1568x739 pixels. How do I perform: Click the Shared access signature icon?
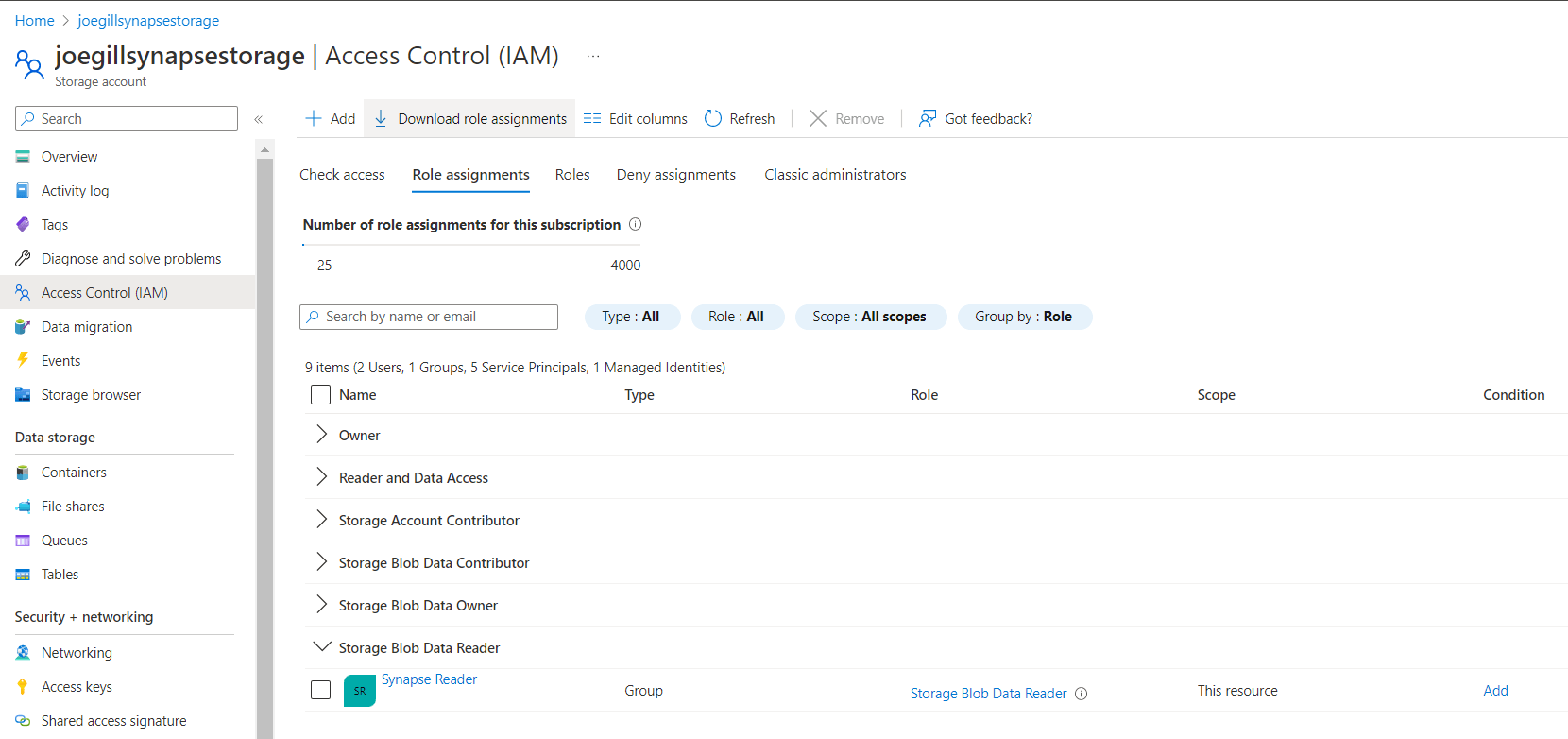23,721
